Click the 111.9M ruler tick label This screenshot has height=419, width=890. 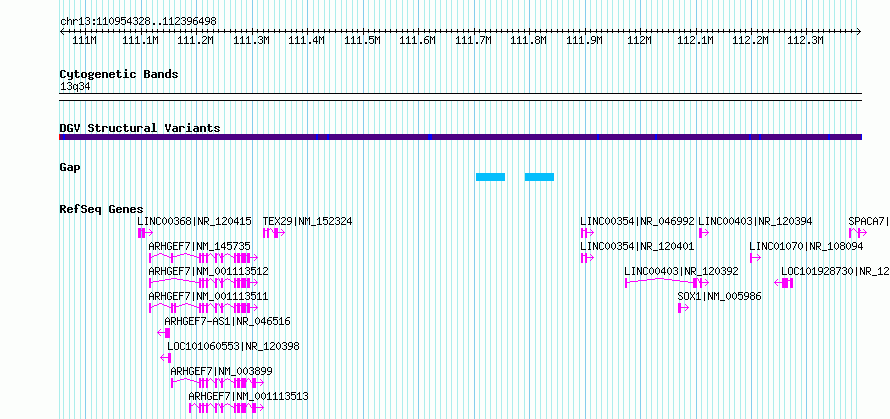coord(584,40)
